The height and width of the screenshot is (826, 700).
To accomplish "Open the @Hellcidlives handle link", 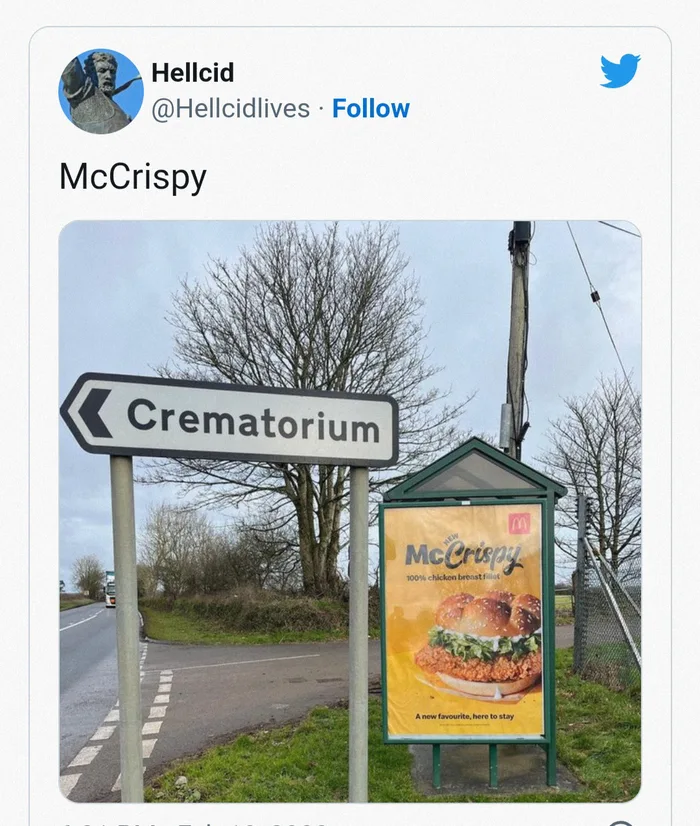I will pos(231,109).
